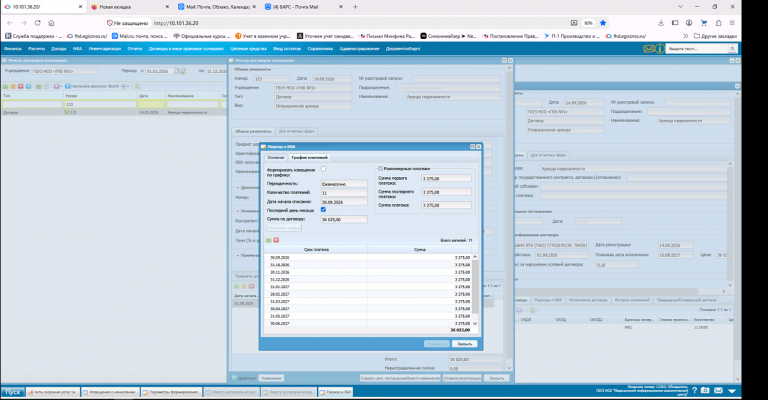Click the Пуск button
The width and height of the screenshot is (768, 400).
[13, 392]
